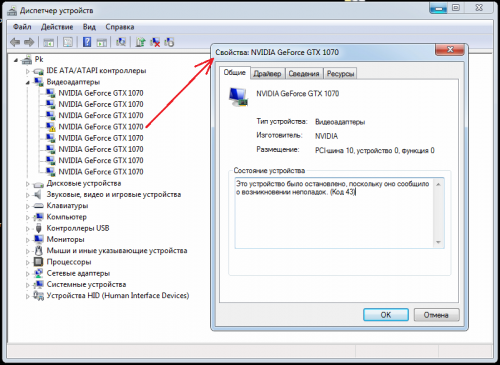Viewport: 500px width, 365px height.
Task: Open the Файл menu
Action: tap(22, 27)
